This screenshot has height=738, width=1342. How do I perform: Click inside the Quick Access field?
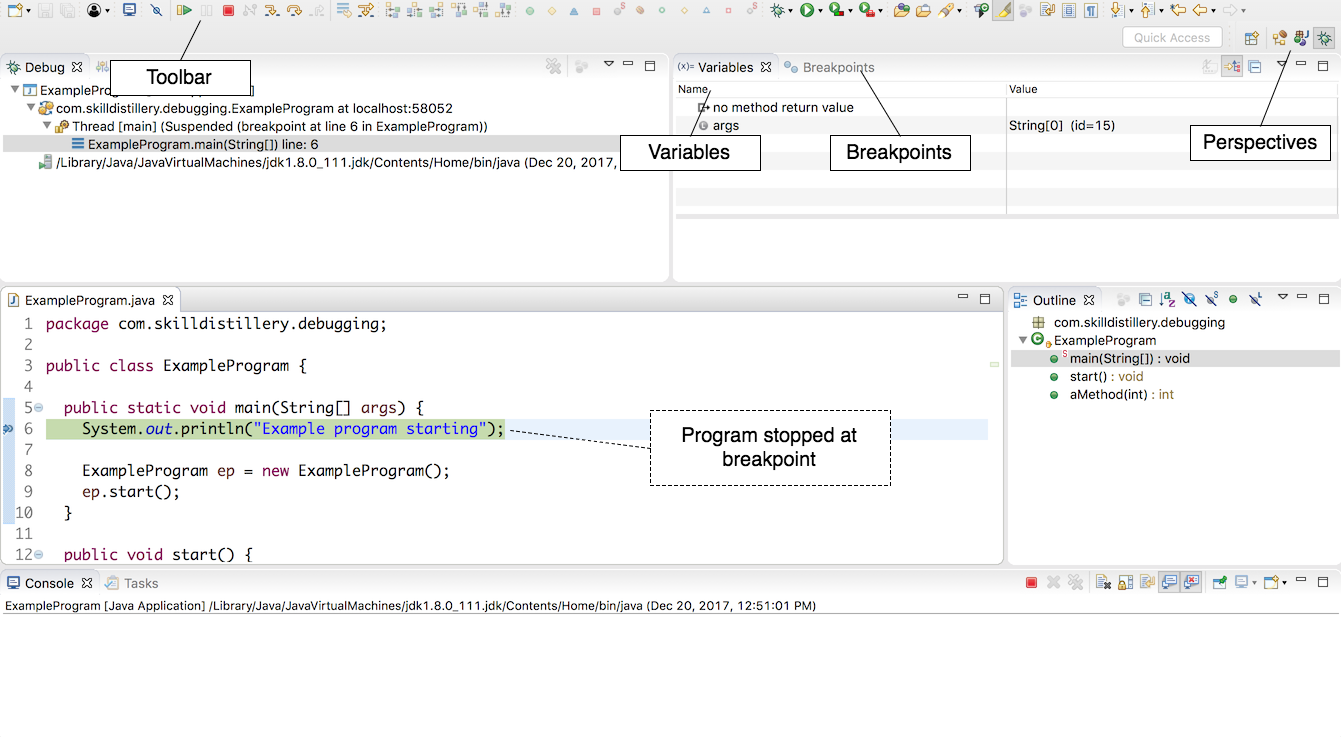1171,37
